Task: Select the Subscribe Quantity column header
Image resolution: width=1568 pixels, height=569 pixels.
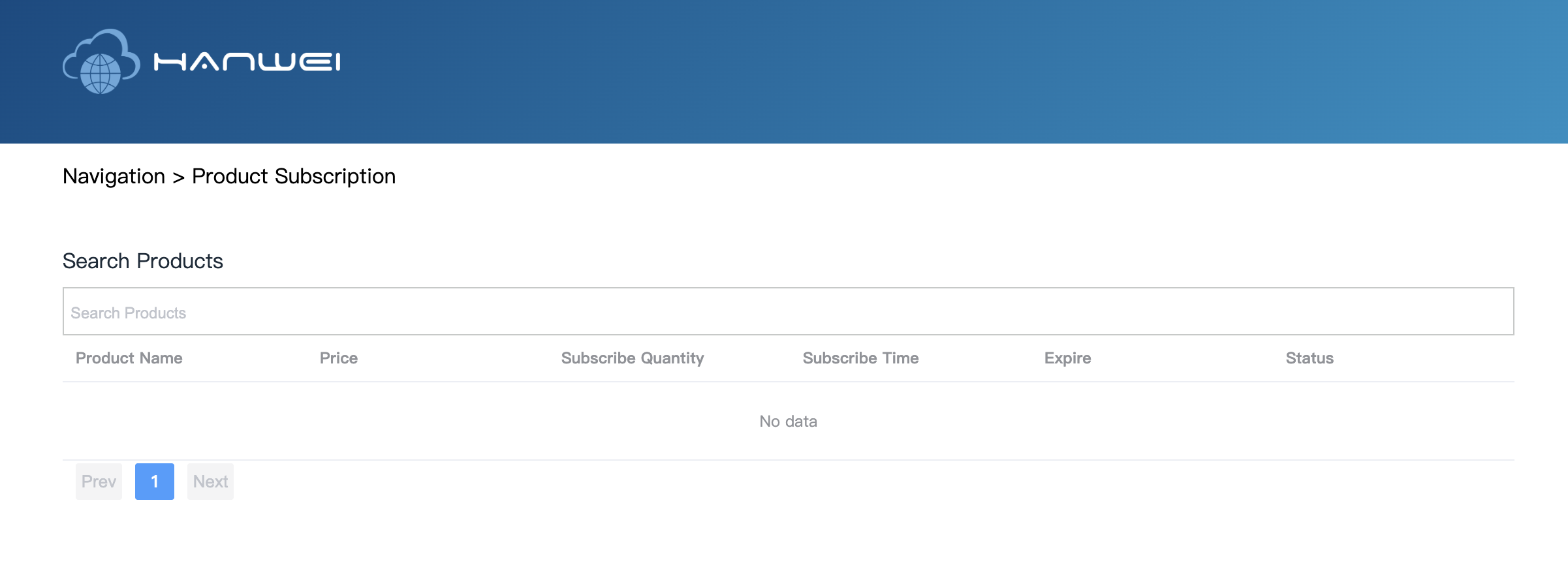Action: coord(632,358)
